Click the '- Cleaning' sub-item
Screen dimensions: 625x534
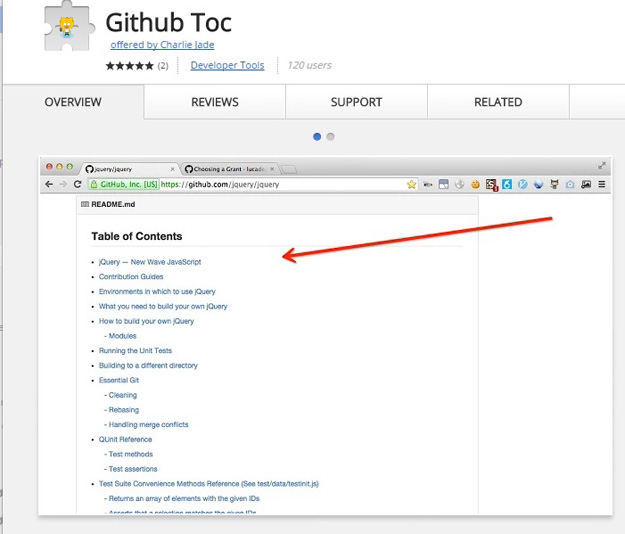pyautogui.click(x=120, y=395)
